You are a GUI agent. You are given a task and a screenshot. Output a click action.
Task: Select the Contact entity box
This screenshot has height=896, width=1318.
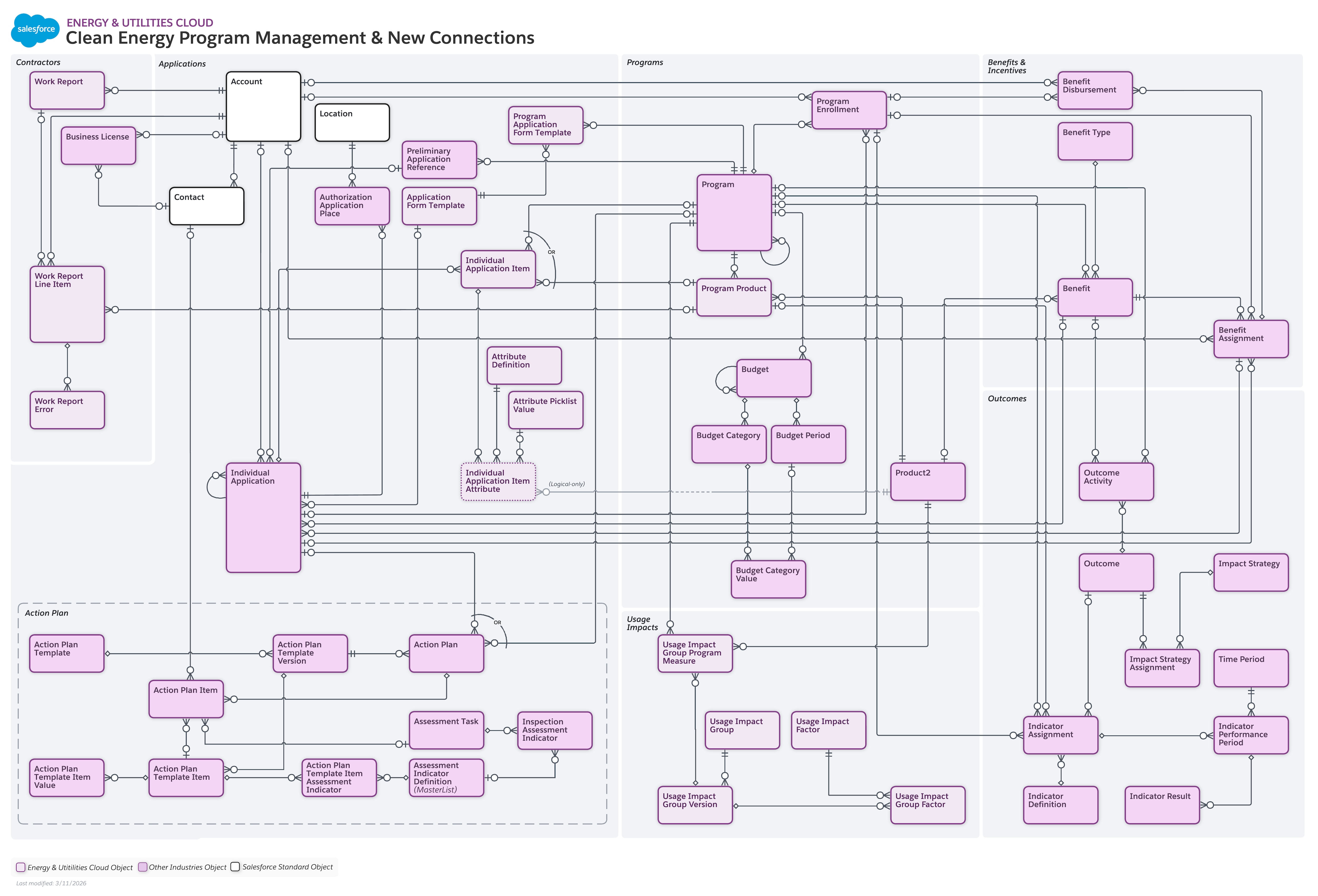(206, 206)
